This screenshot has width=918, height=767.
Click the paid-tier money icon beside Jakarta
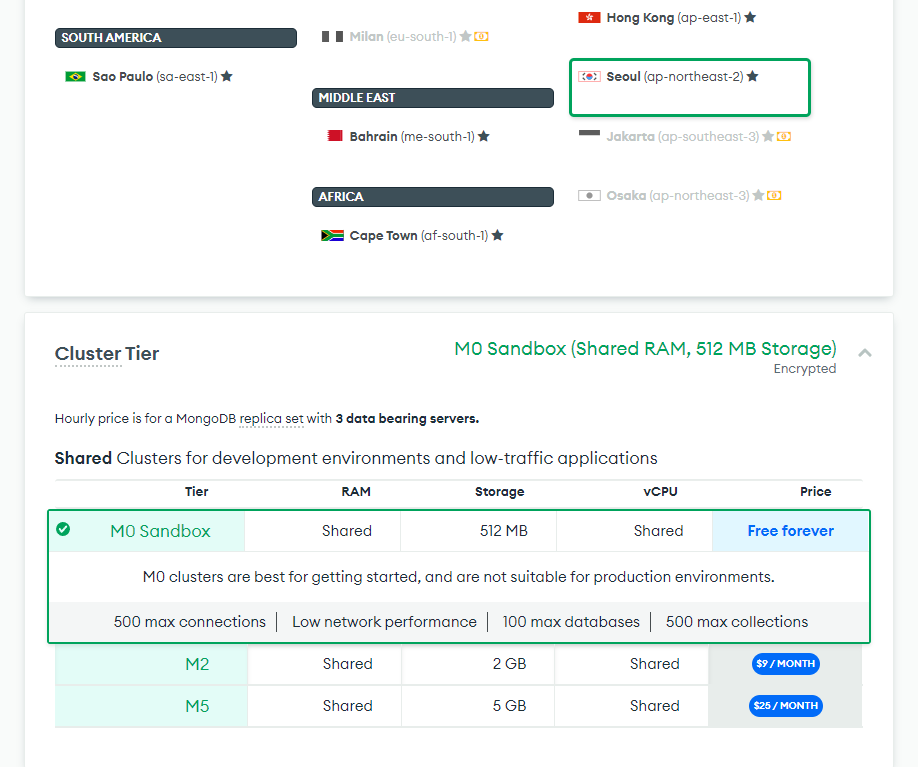pyautogui.click(x=784, y=136)
